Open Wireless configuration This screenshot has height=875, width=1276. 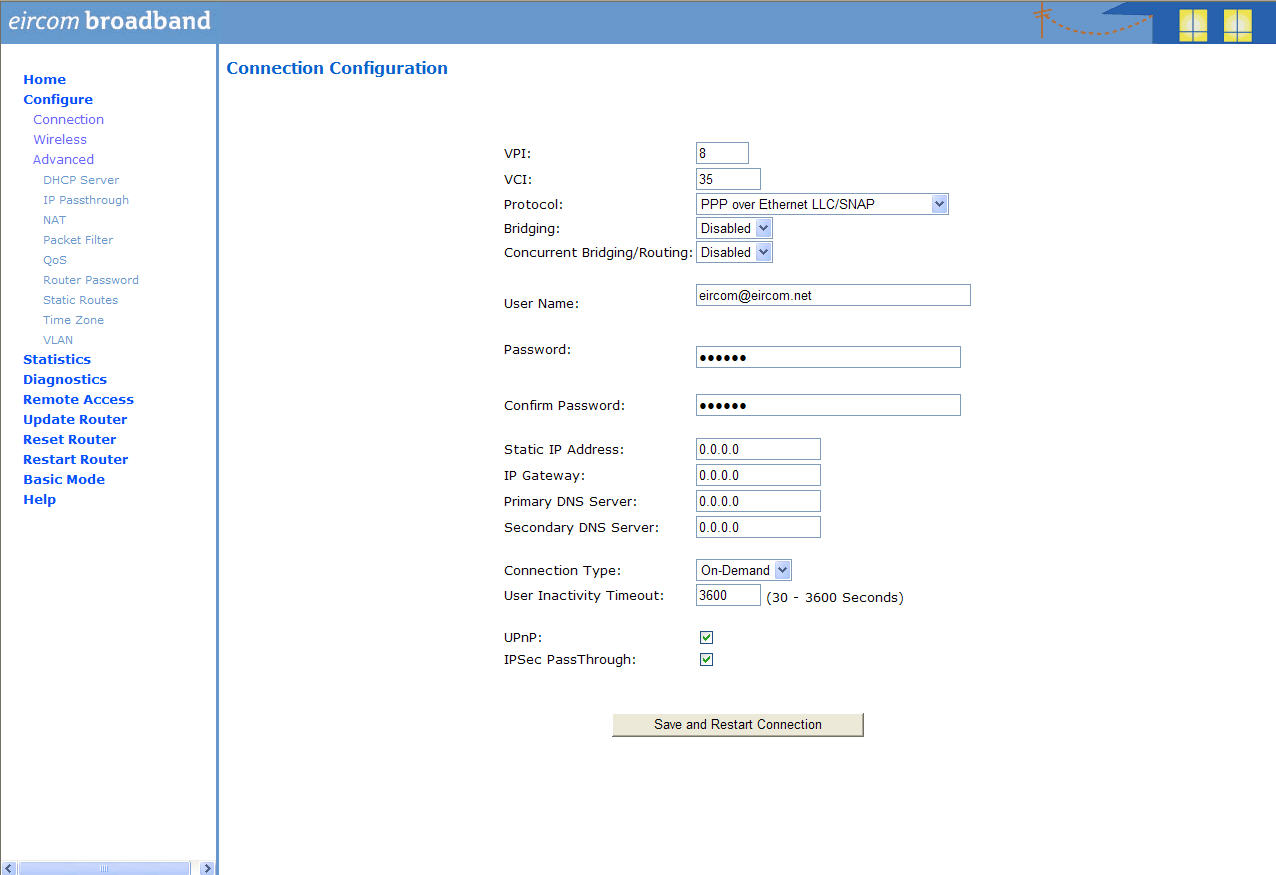(59, 139)
